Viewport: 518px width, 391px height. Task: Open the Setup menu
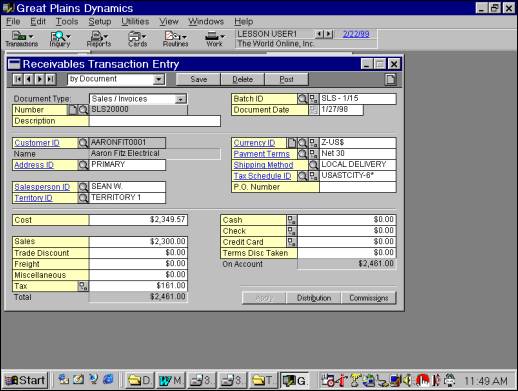tap(100, 22)
